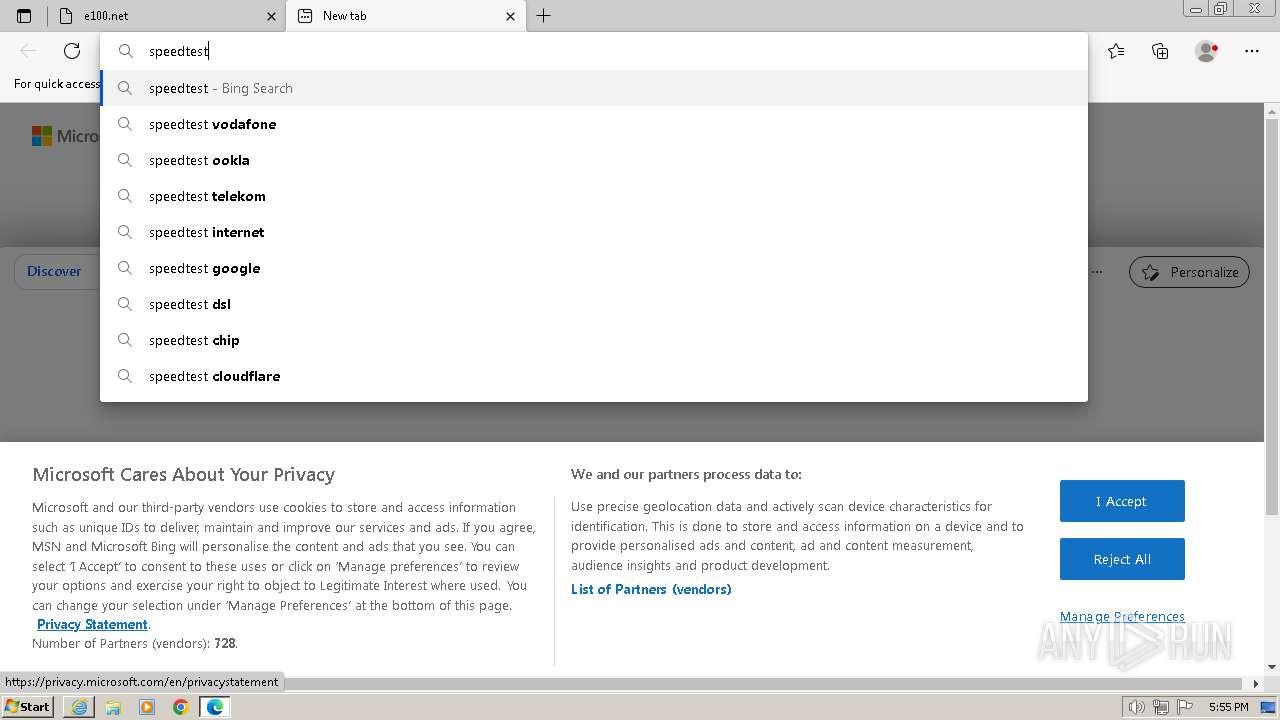Click the 5:55 PM system clock
The image size is (1280, 720).
click(x=1228, y=707)
